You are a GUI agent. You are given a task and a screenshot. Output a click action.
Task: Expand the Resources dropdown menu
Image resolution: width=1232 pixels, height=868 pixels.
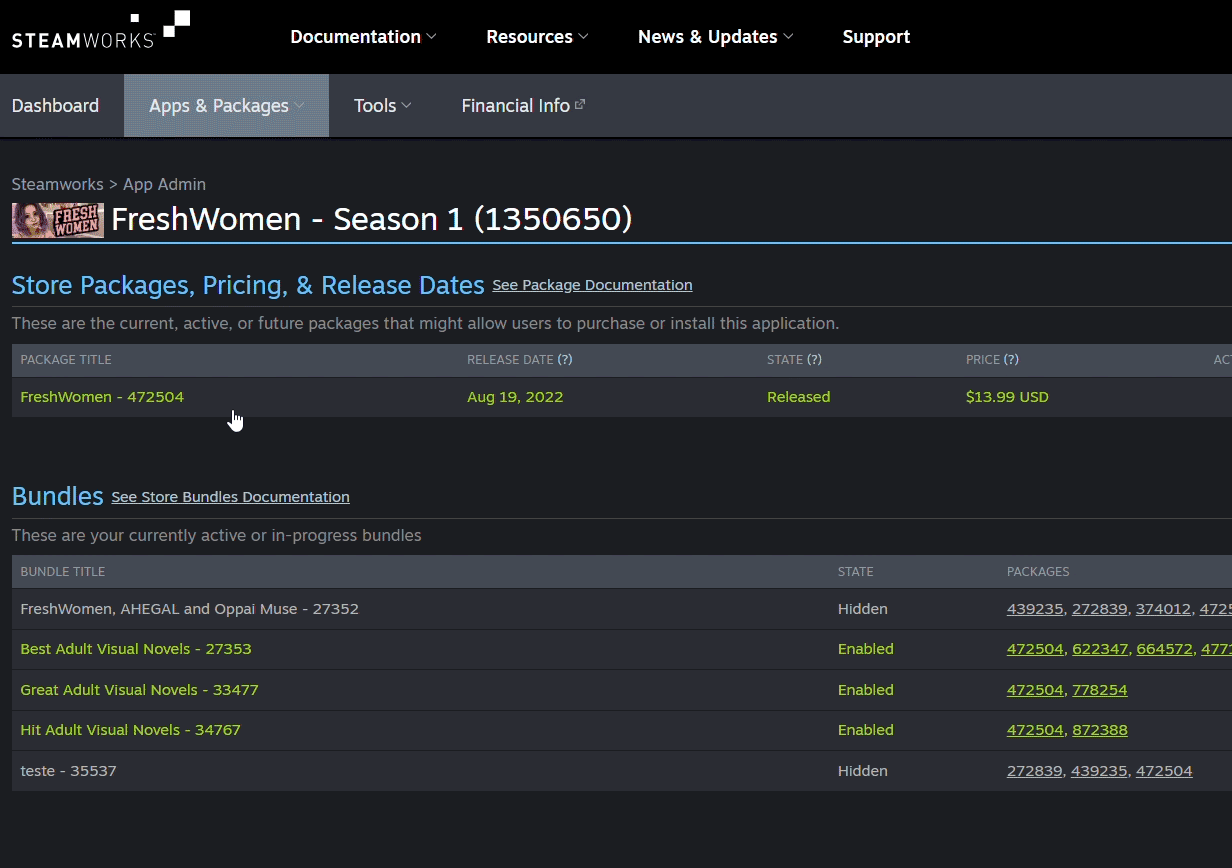pos(537,37)
